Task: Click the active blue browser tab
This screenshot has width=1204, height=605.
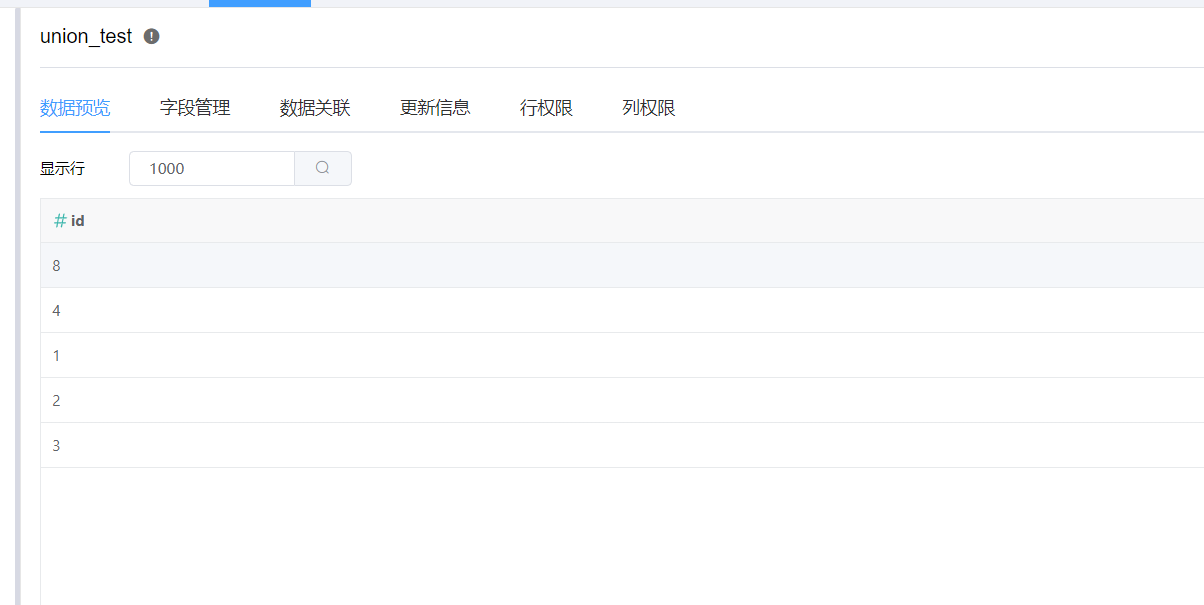Action: coord(259,4)
